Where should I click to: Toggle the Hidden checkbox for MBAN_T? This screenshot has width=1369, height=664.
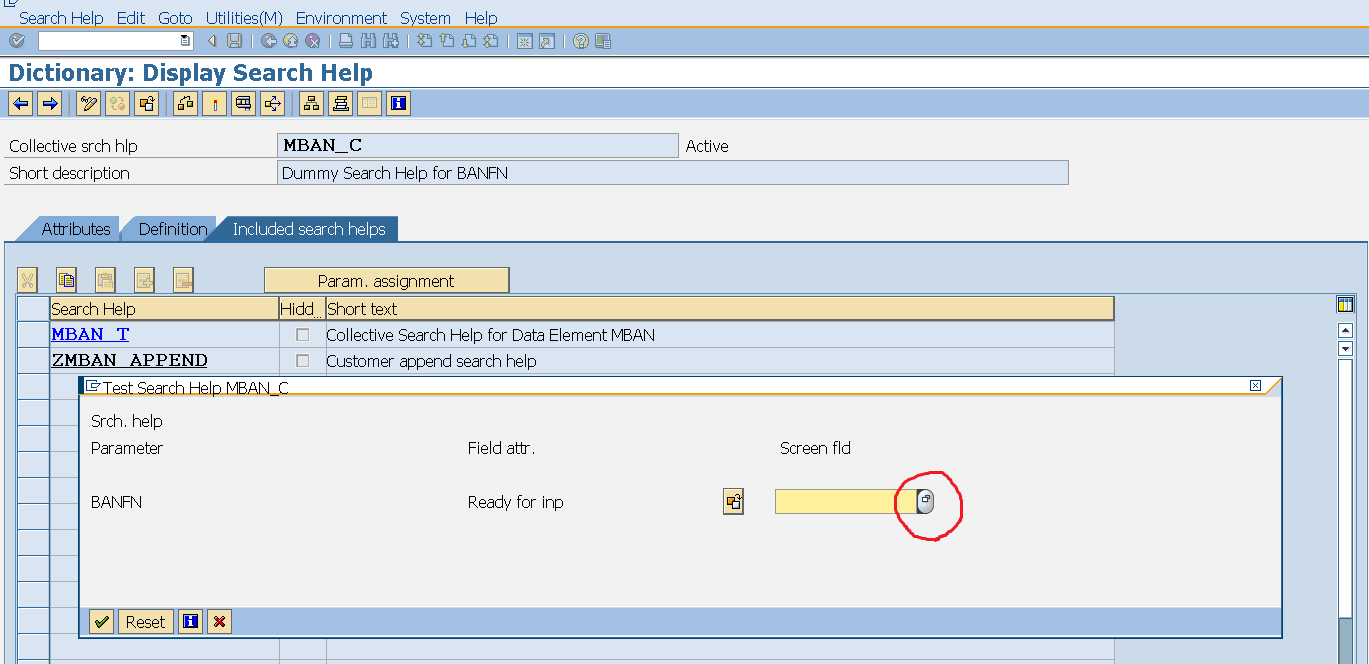(301, 335)
